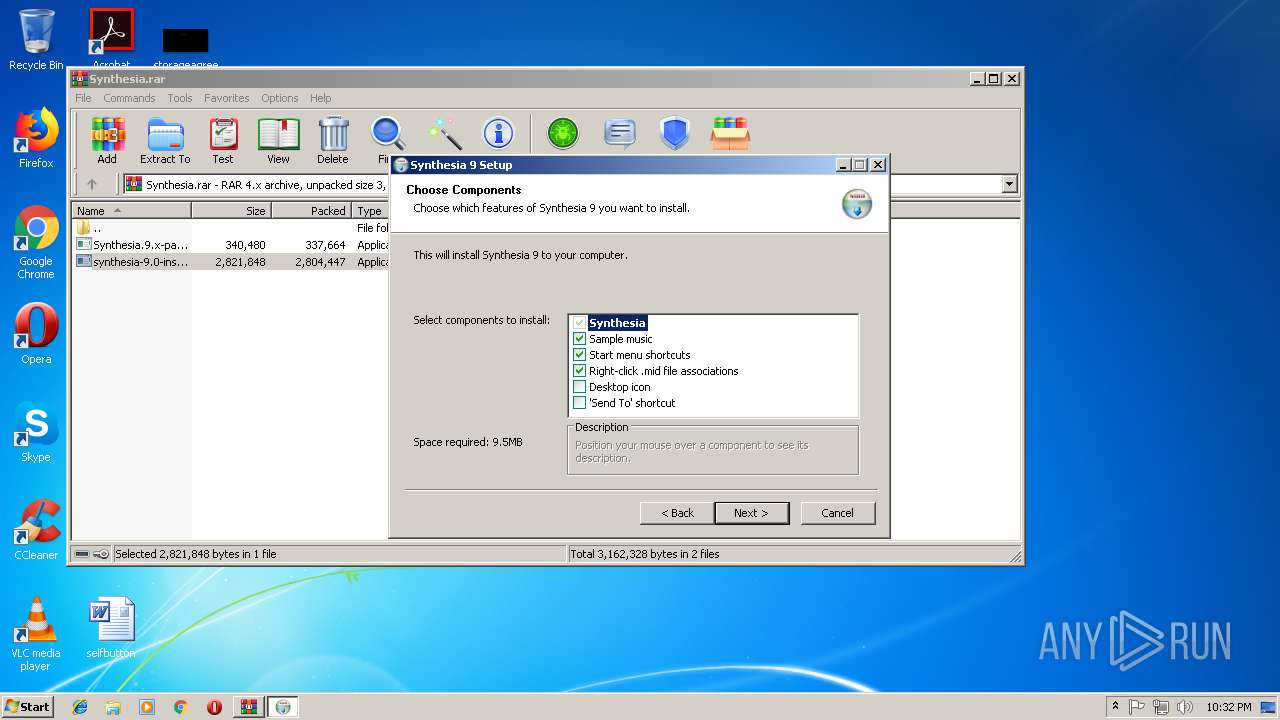The image size is (1280, 720).
Task: Enable the 'Send To' shortcut component
Action: (579, 403)
